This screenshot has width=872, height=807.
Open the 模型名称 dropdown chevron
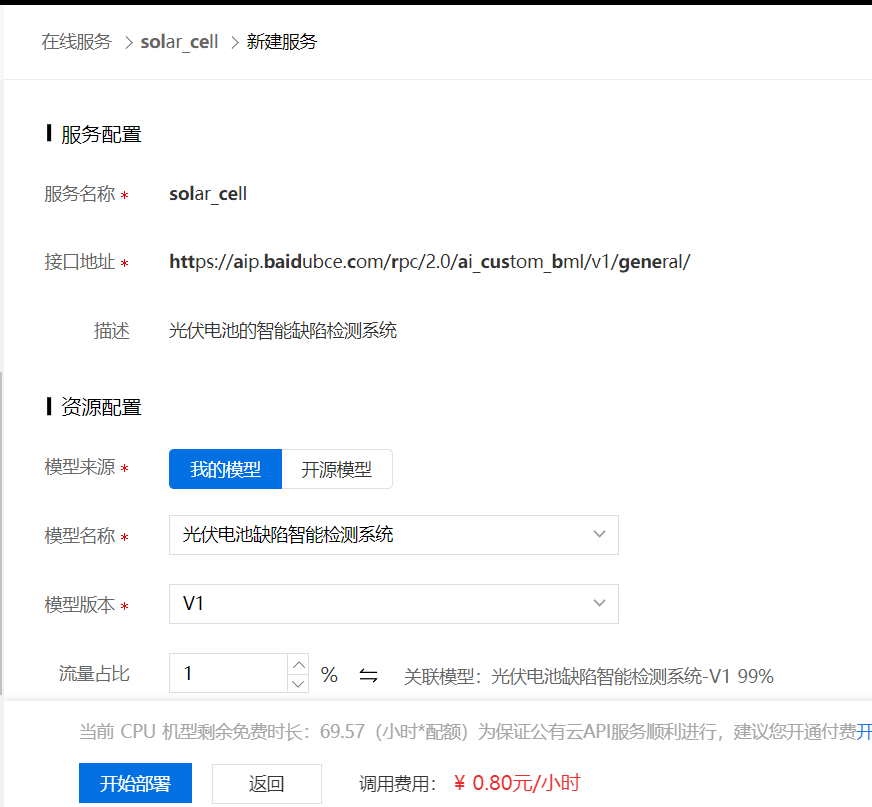coord(599,535)
